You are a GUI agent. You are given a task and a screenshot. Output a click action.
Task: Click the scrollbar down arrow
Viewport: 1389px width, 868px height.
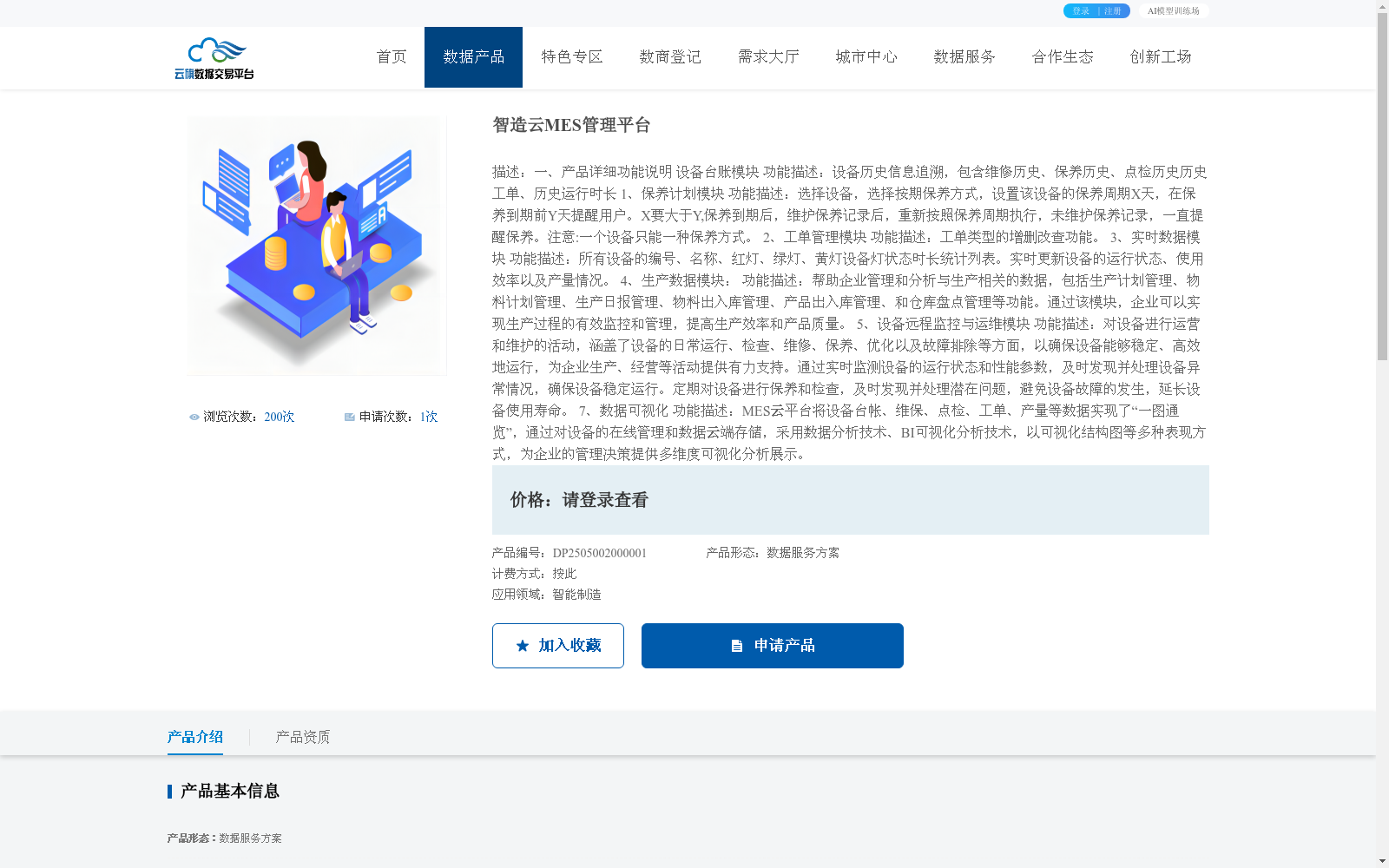coord(1383,861)
